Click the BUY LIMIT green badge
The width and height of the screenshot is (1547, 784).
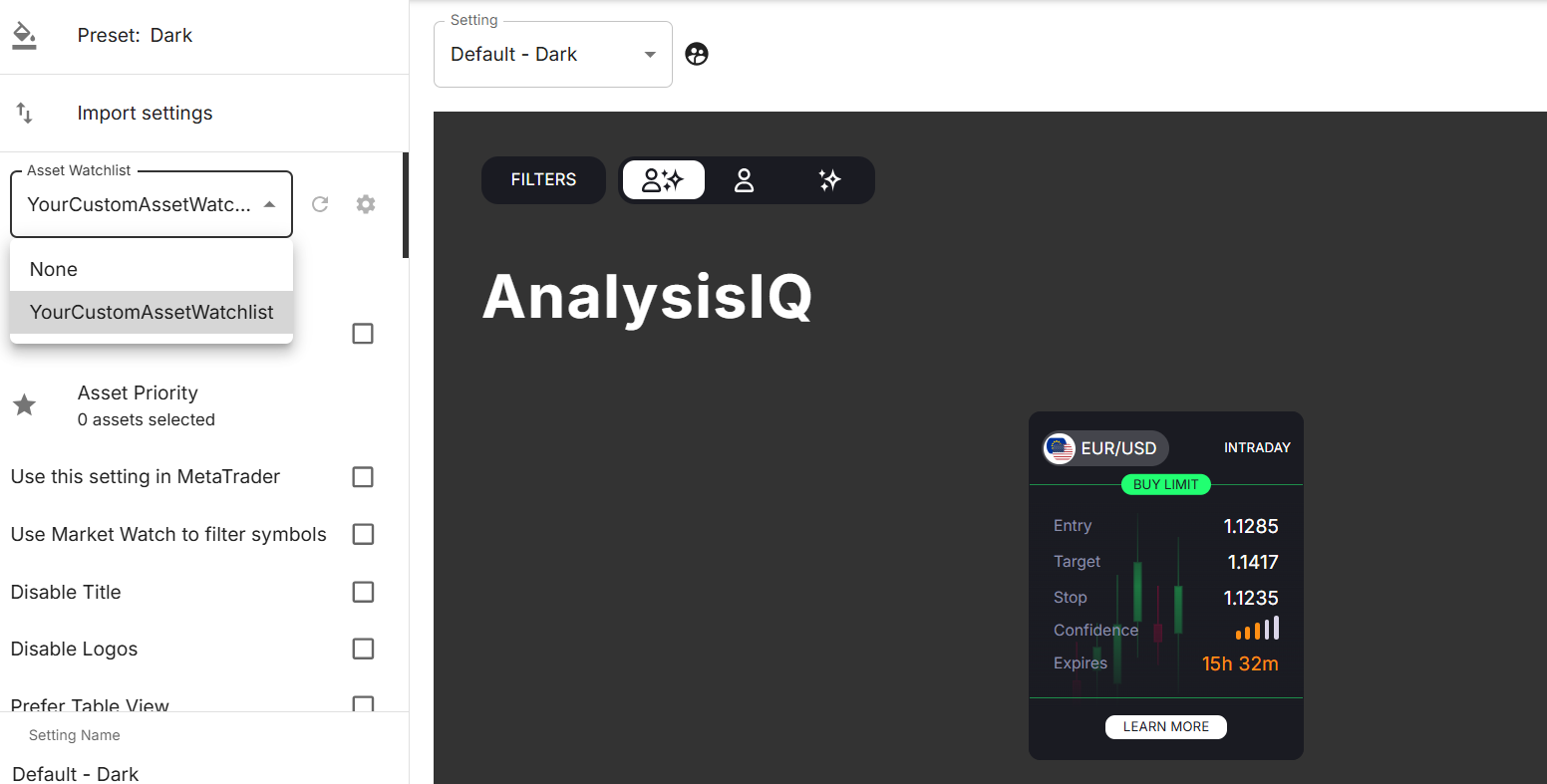1165,485
